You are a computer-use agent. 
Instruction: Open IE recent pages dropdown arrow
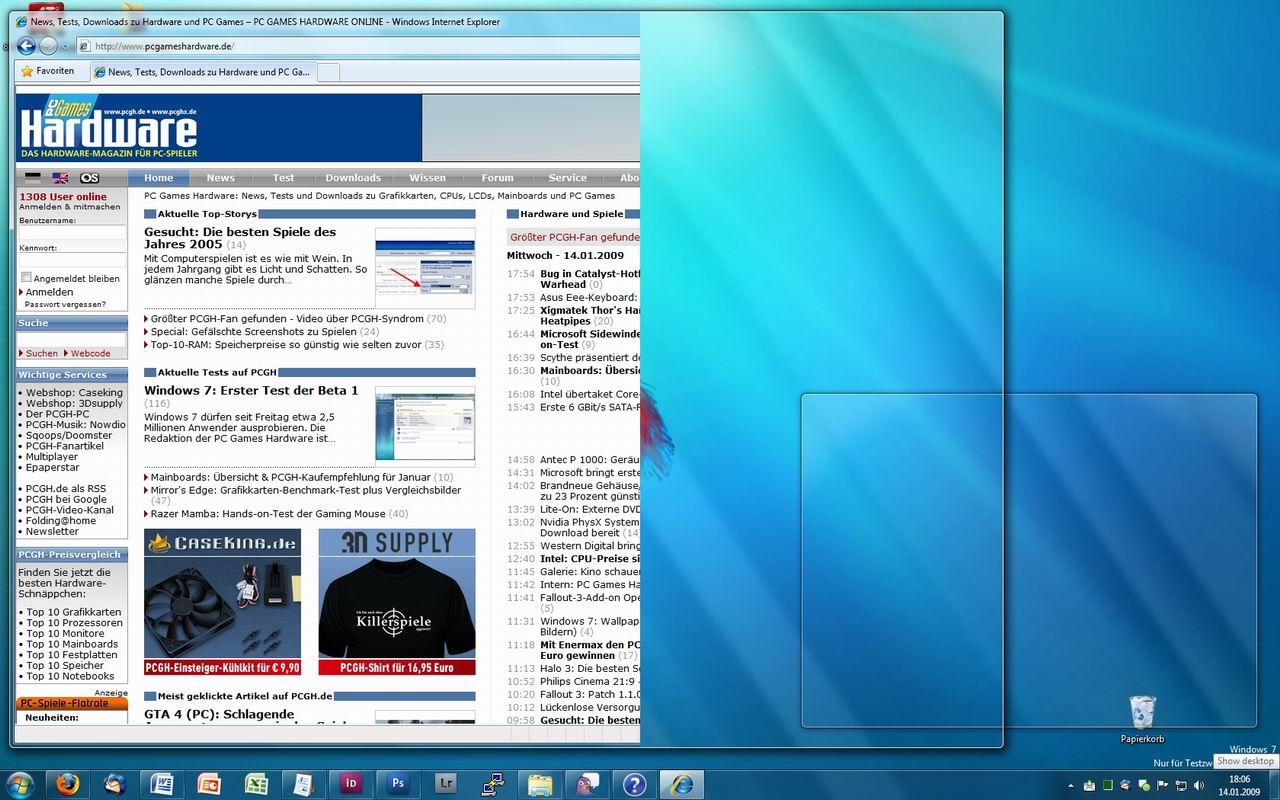[x=65, y=46]
